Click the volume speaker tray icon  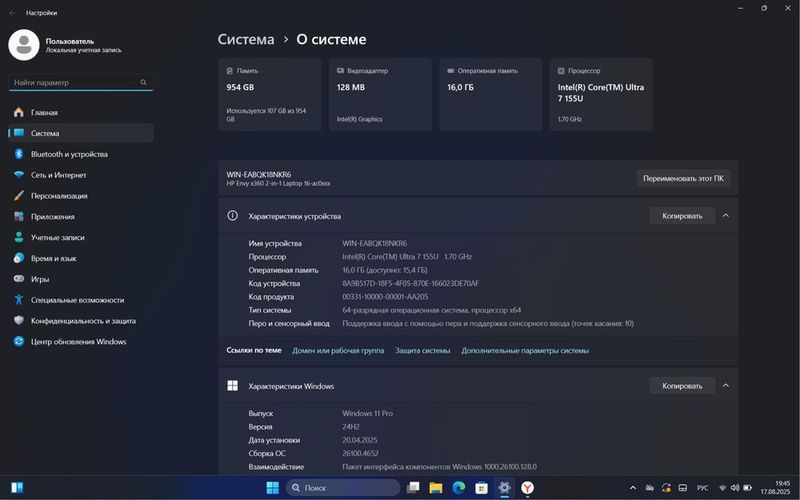pos(735,488)
